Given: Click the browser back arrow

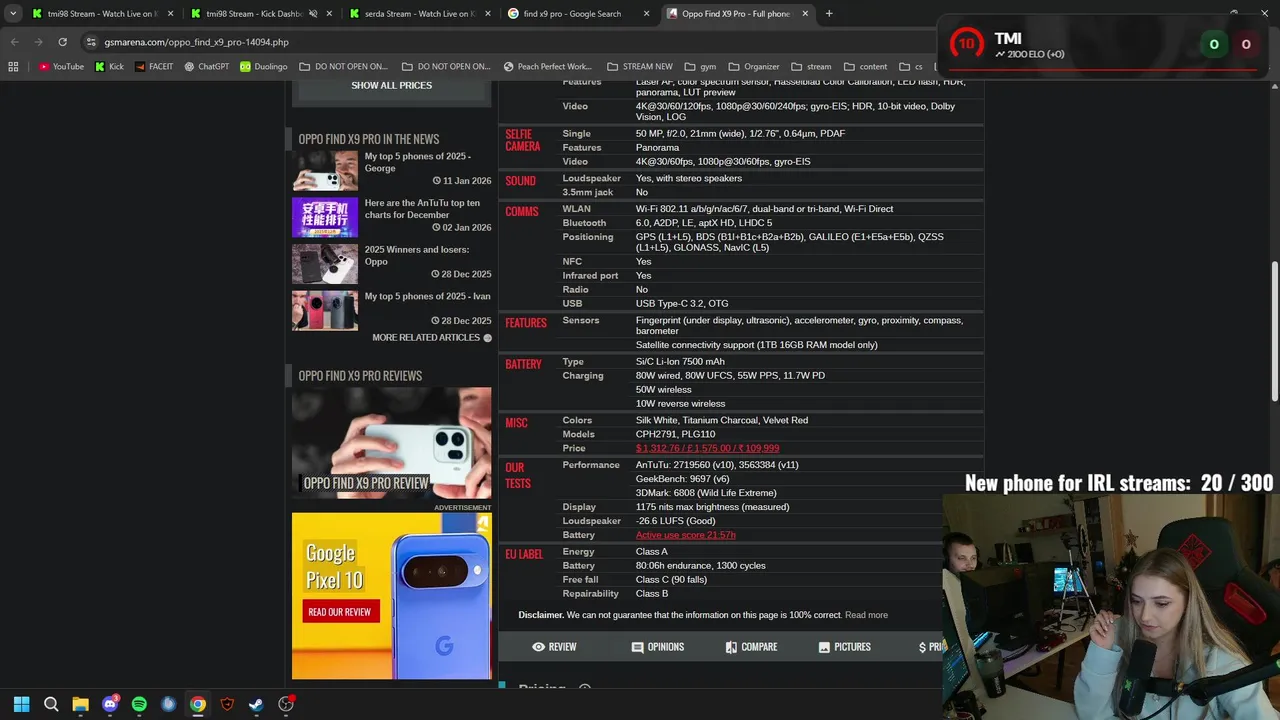Looking at the screenshot, I should click(x=14, y=42).
